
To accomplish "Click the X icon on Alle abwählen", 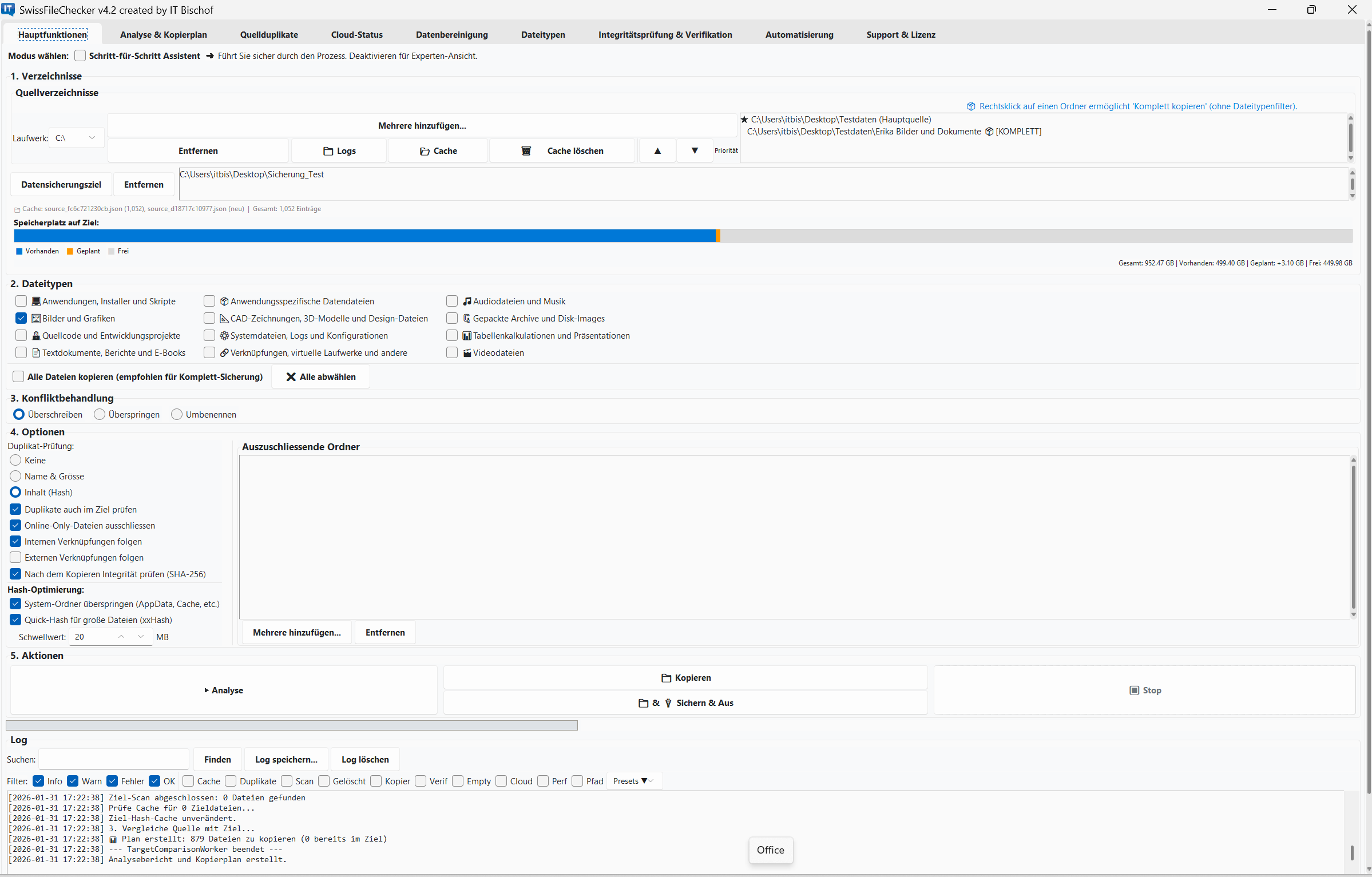I will coord(291,377).
